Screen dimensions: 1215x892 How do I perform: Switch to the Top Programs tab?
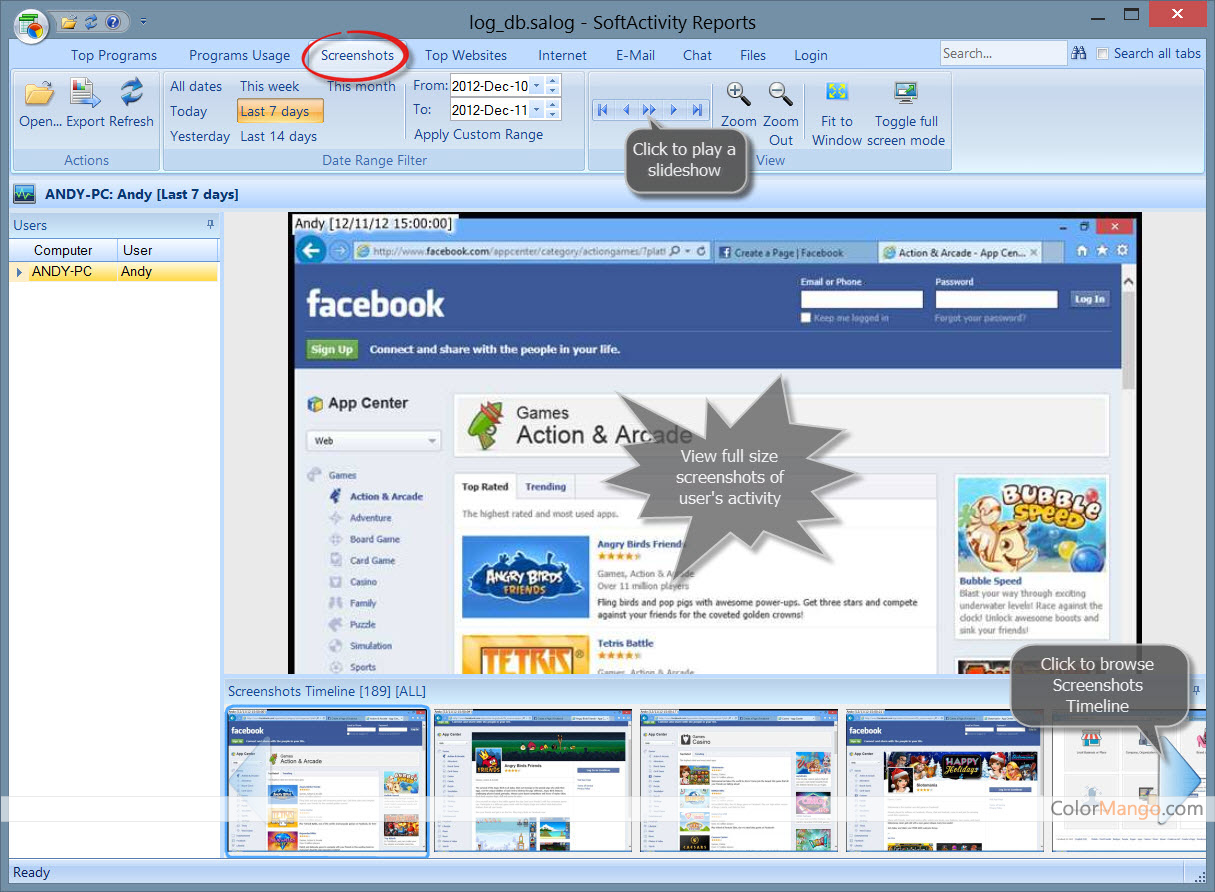pos(114,55)
